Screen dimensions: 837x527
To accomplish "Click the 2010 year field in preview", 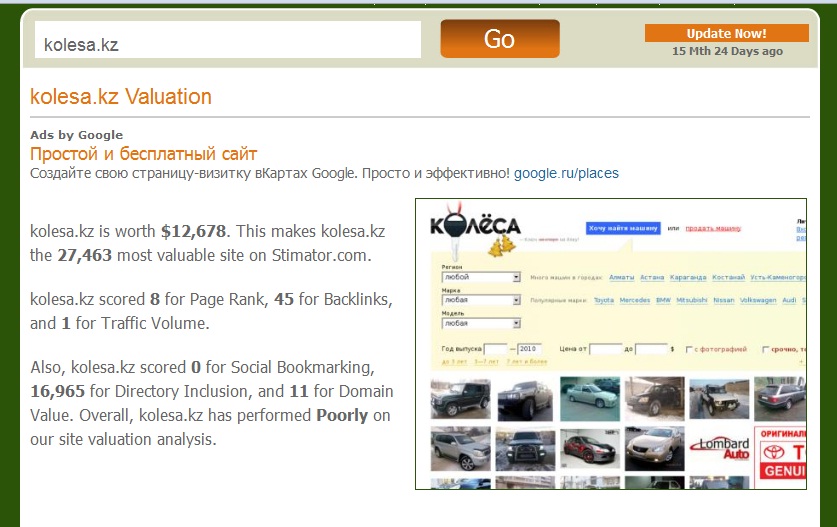I will tap(528, 349).
